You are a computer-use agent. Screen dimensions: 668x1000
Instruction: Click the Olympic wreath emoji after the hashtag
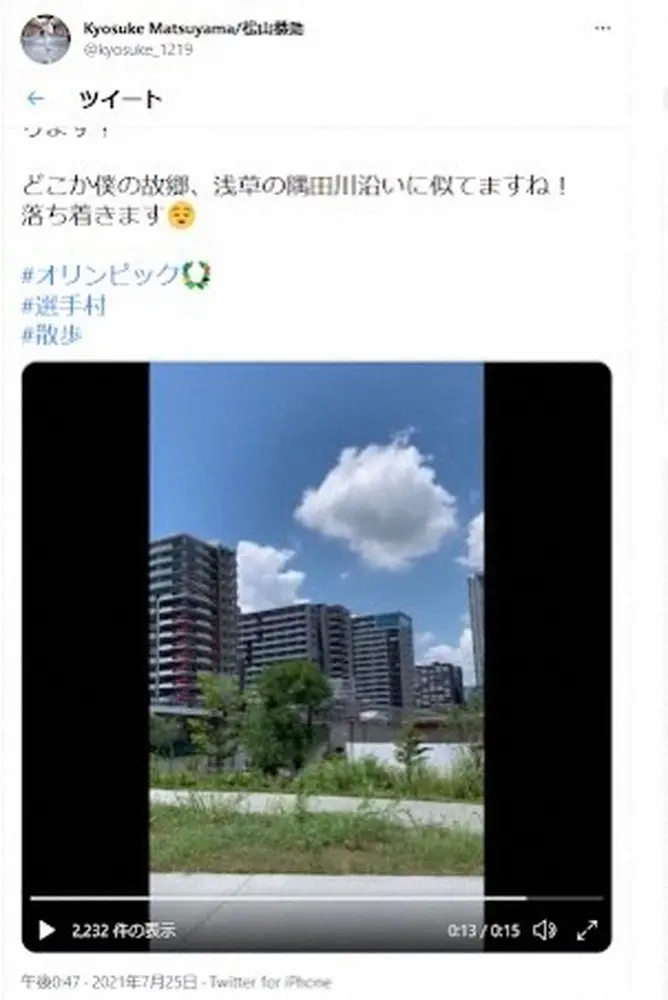pyautogui.click(x=197, y=276)
